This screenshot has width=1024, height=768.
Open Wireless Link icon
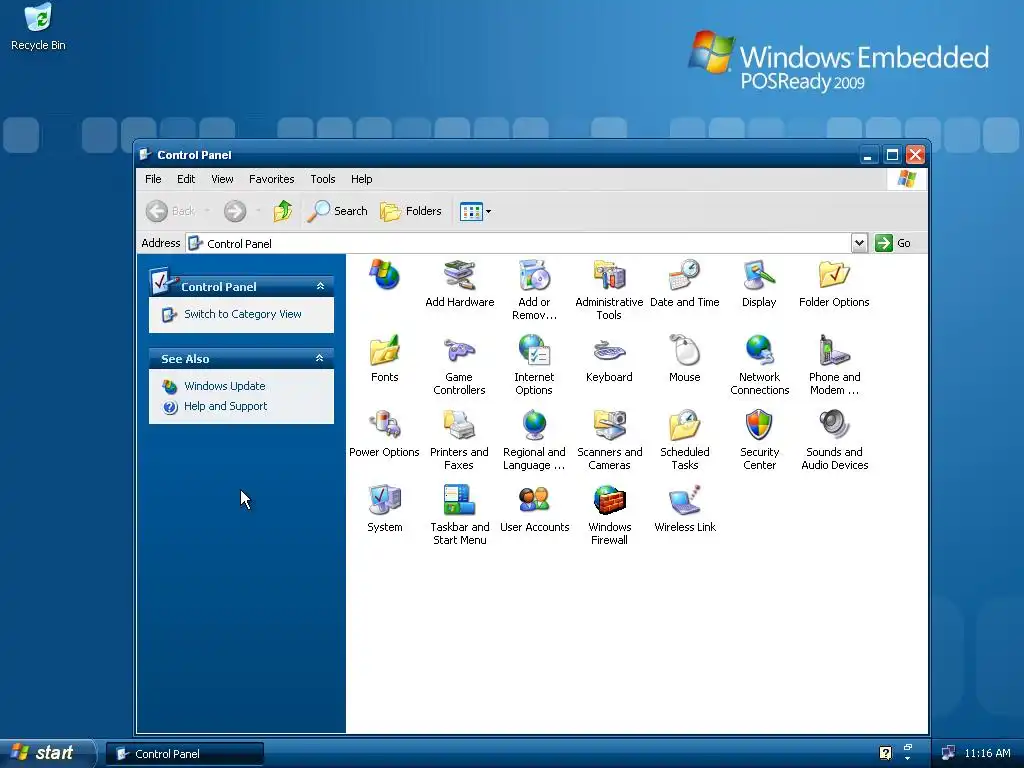(684, 501)
